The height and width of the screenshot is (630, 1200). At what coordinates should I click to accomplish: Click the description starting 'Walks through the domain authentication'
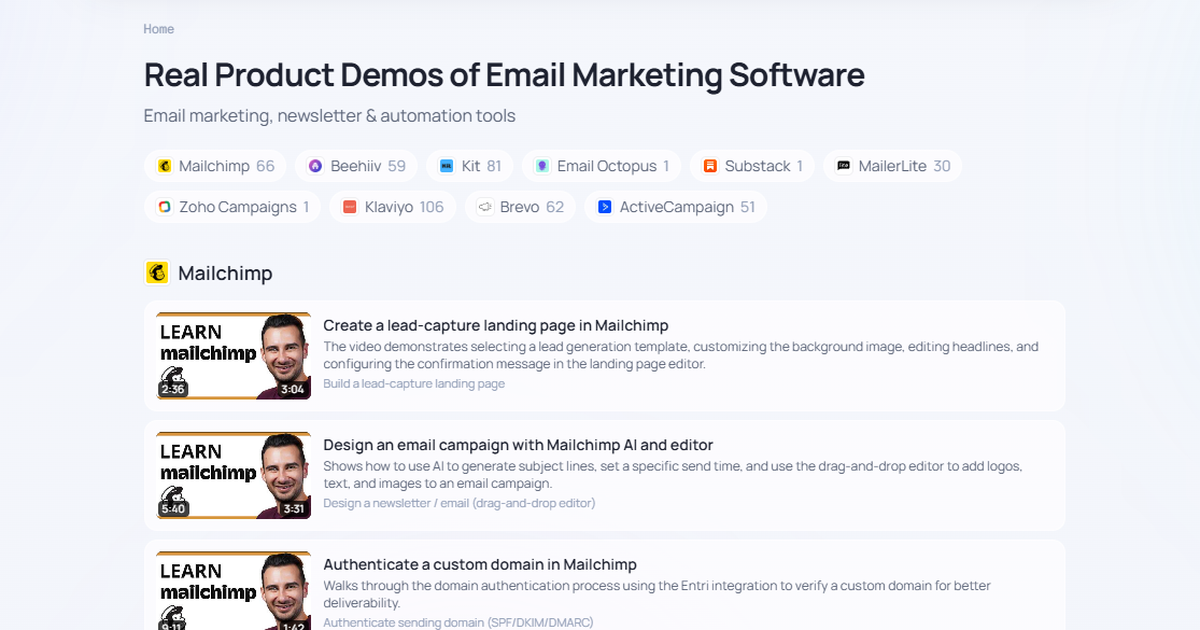657,594
